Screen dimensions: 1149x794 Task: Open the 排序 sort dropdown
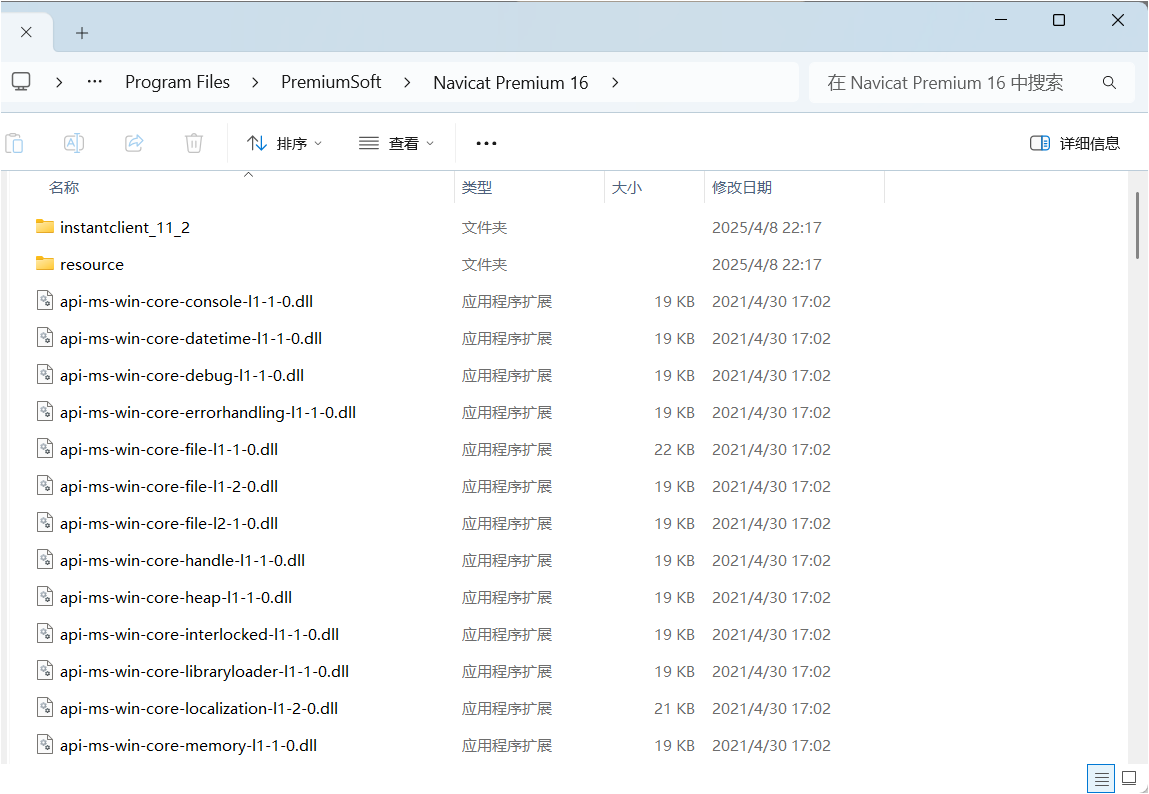pos(284,144)
